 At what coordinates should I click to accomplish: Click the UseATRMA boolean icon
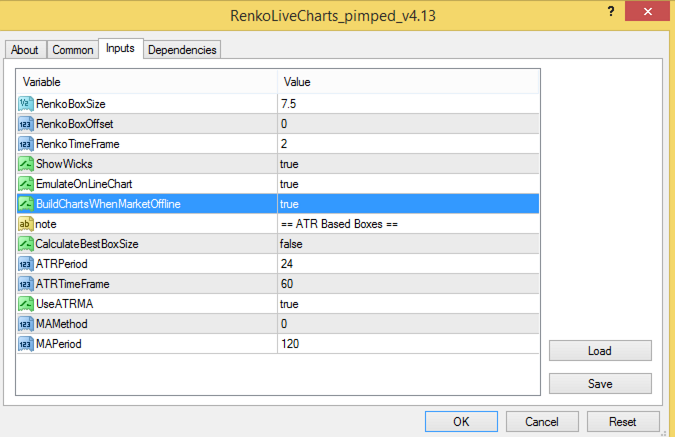pos(26,303)
